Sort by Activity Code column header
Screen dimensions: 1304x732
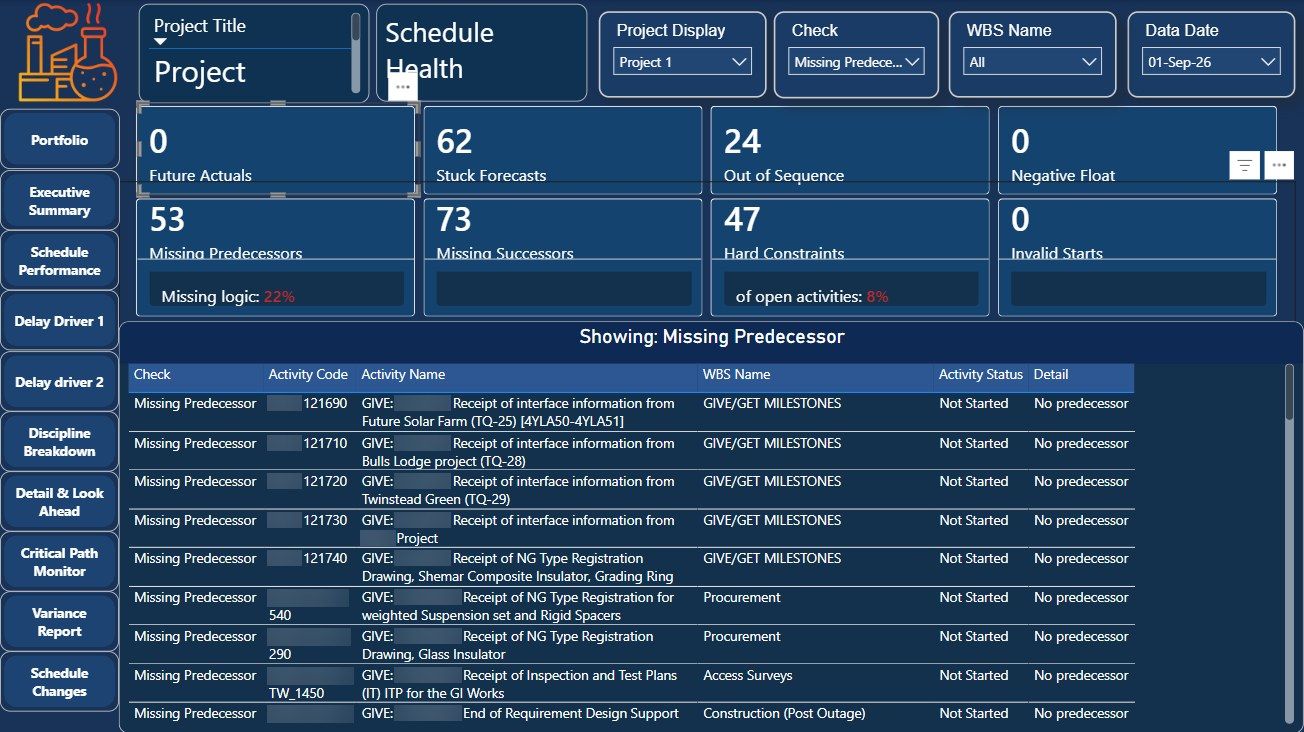pyautogui.click(x=309, y=375)
